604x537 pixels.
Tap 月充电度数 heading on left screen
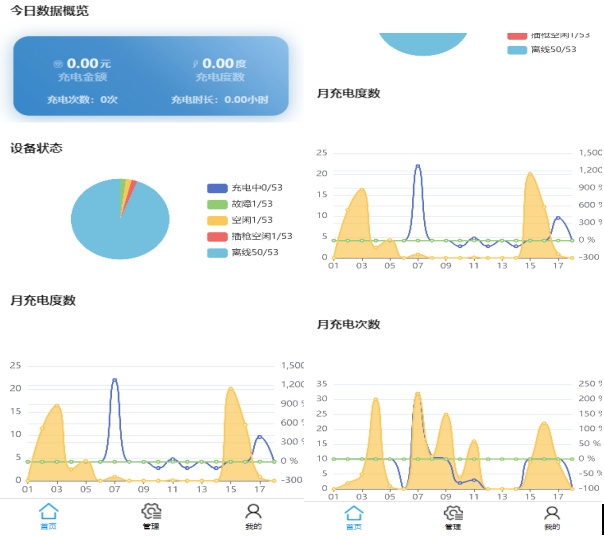(x=43, y=300)
